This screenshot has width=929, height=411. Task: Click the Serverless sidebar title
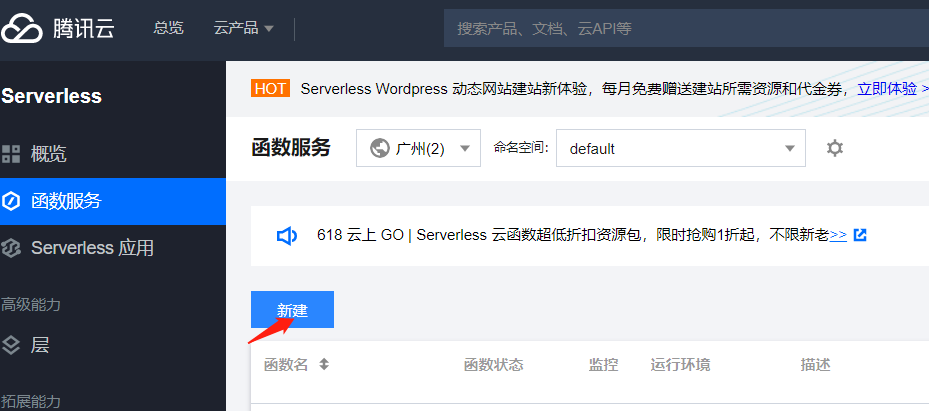[x=52, y=96]
